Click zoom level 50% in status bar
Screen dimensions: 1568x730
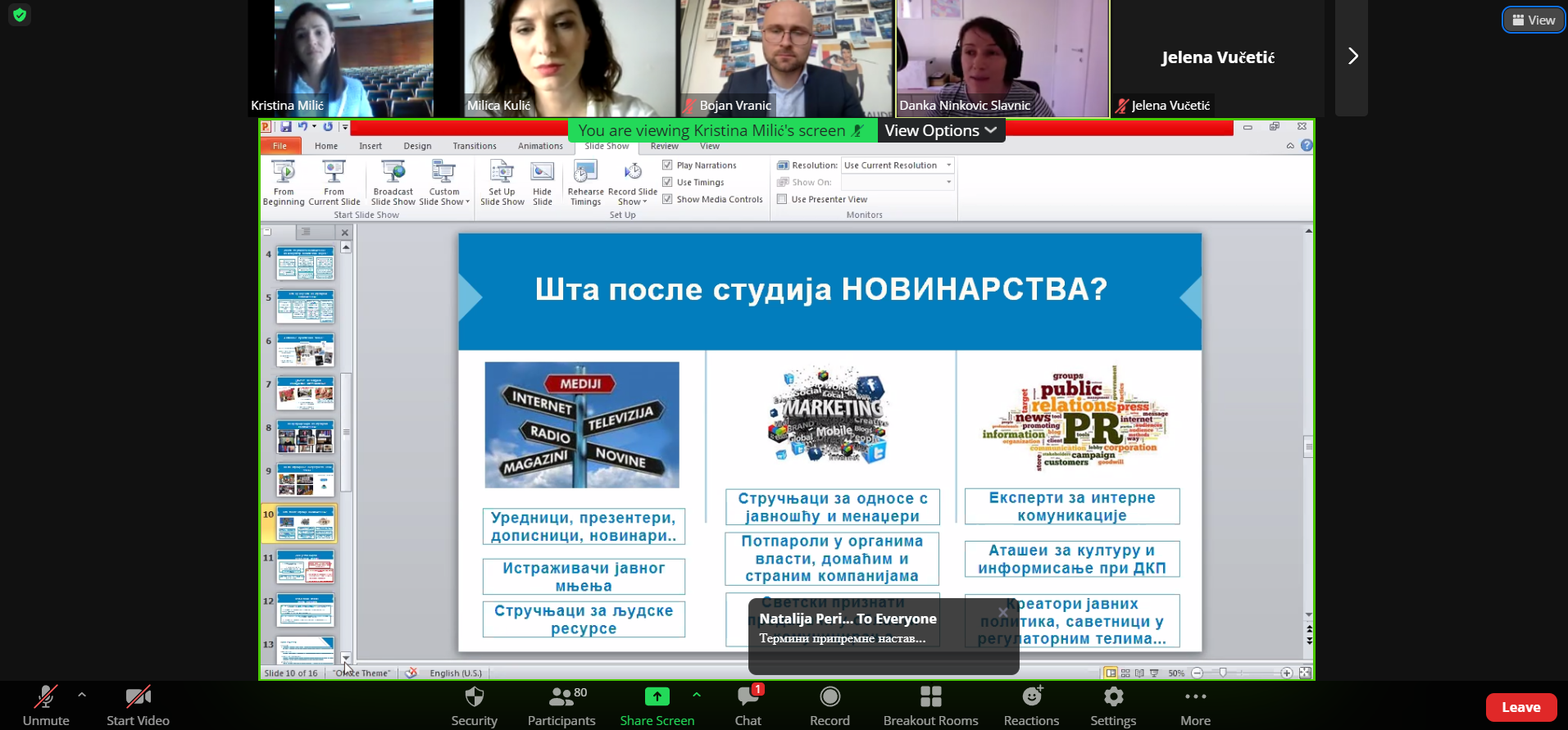pos(1176,673)
